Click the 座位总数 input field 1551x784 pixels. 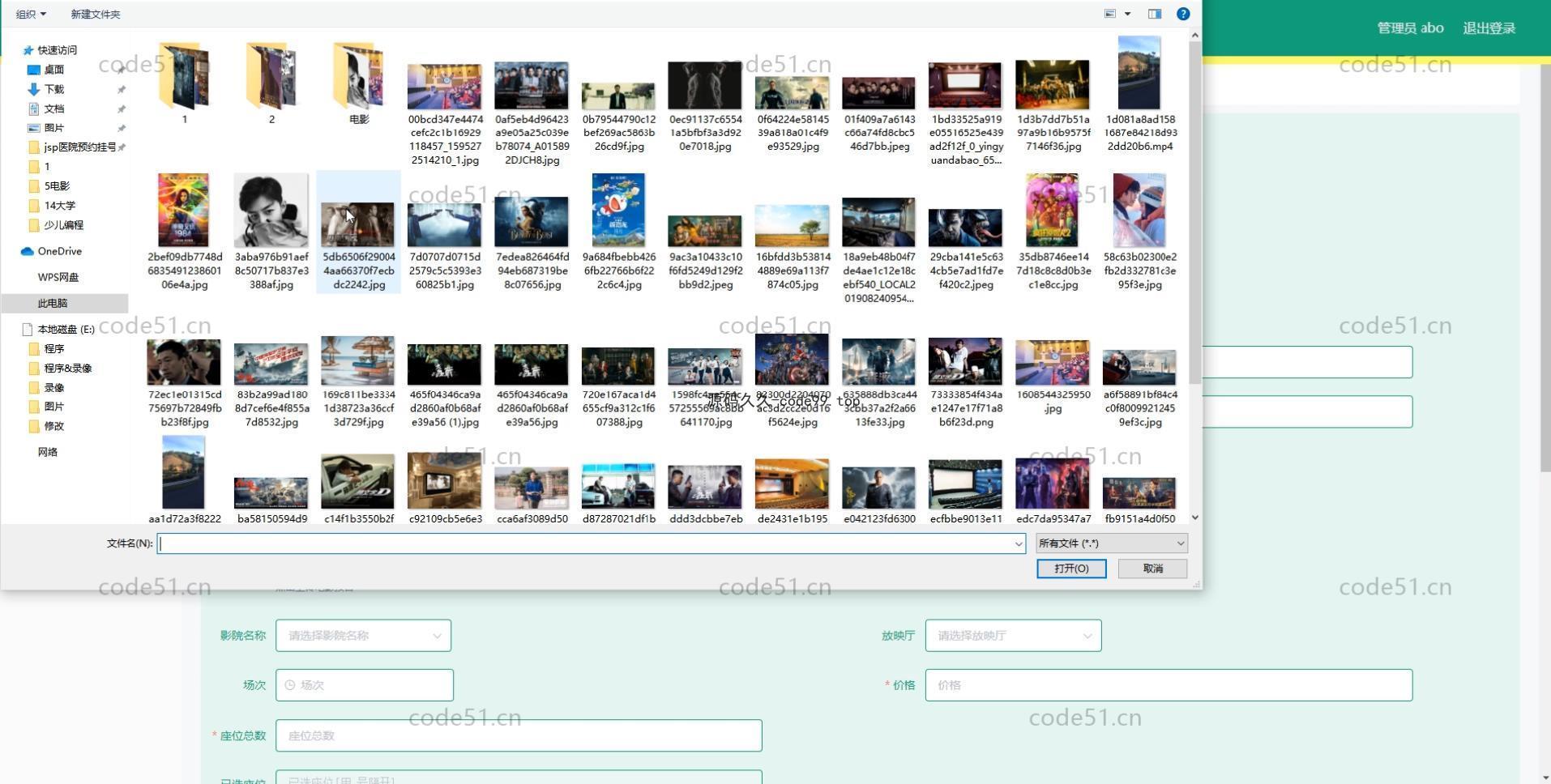[519, 735]
